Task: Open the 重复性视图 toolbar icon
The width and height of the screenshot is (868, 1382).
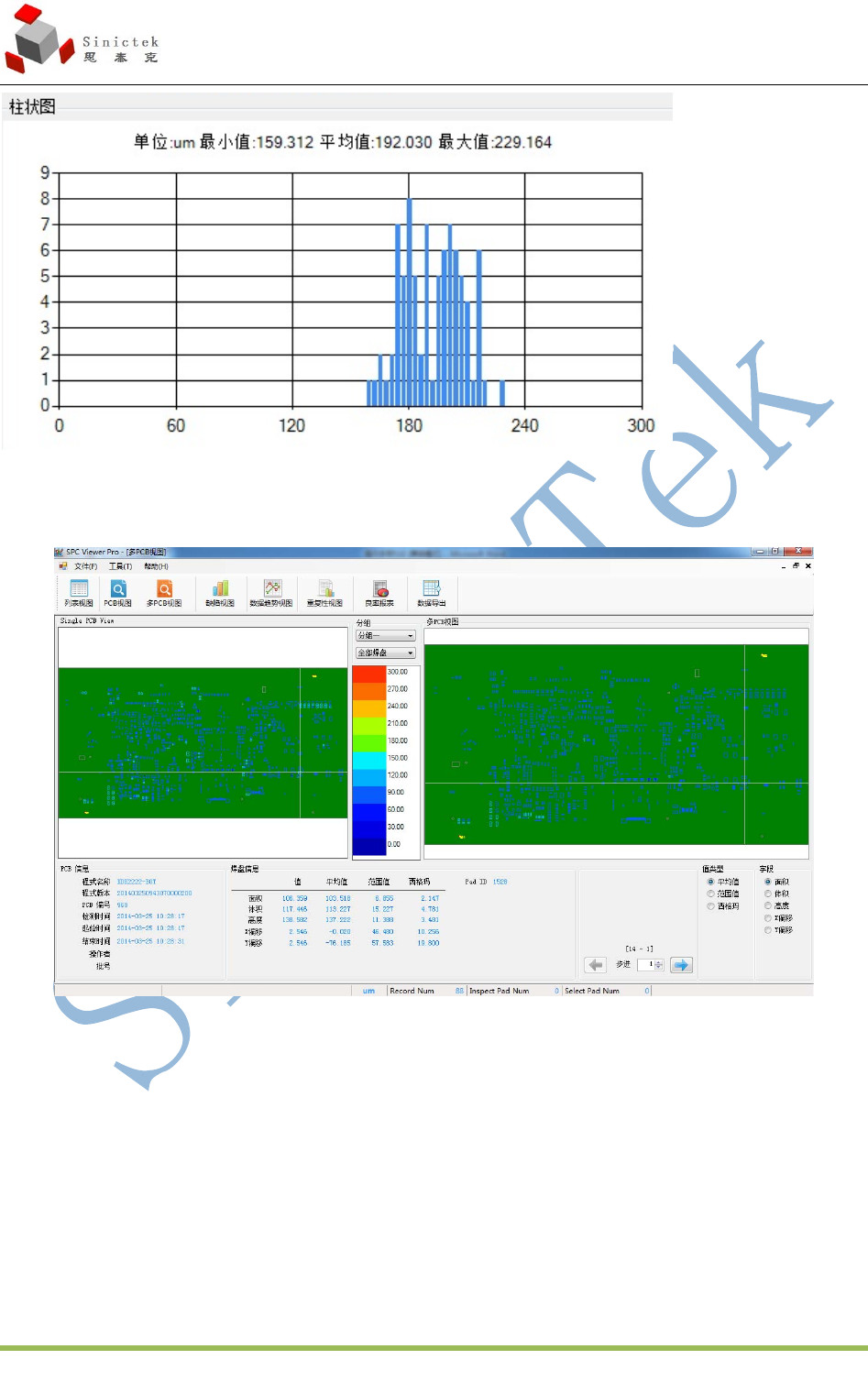Action: pyautogui.click(x=324, y=593)
